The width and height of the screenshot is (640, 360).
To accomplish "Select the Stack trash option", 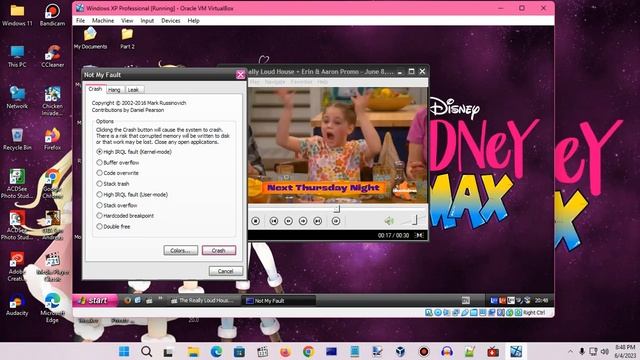I will coord(113,184).
